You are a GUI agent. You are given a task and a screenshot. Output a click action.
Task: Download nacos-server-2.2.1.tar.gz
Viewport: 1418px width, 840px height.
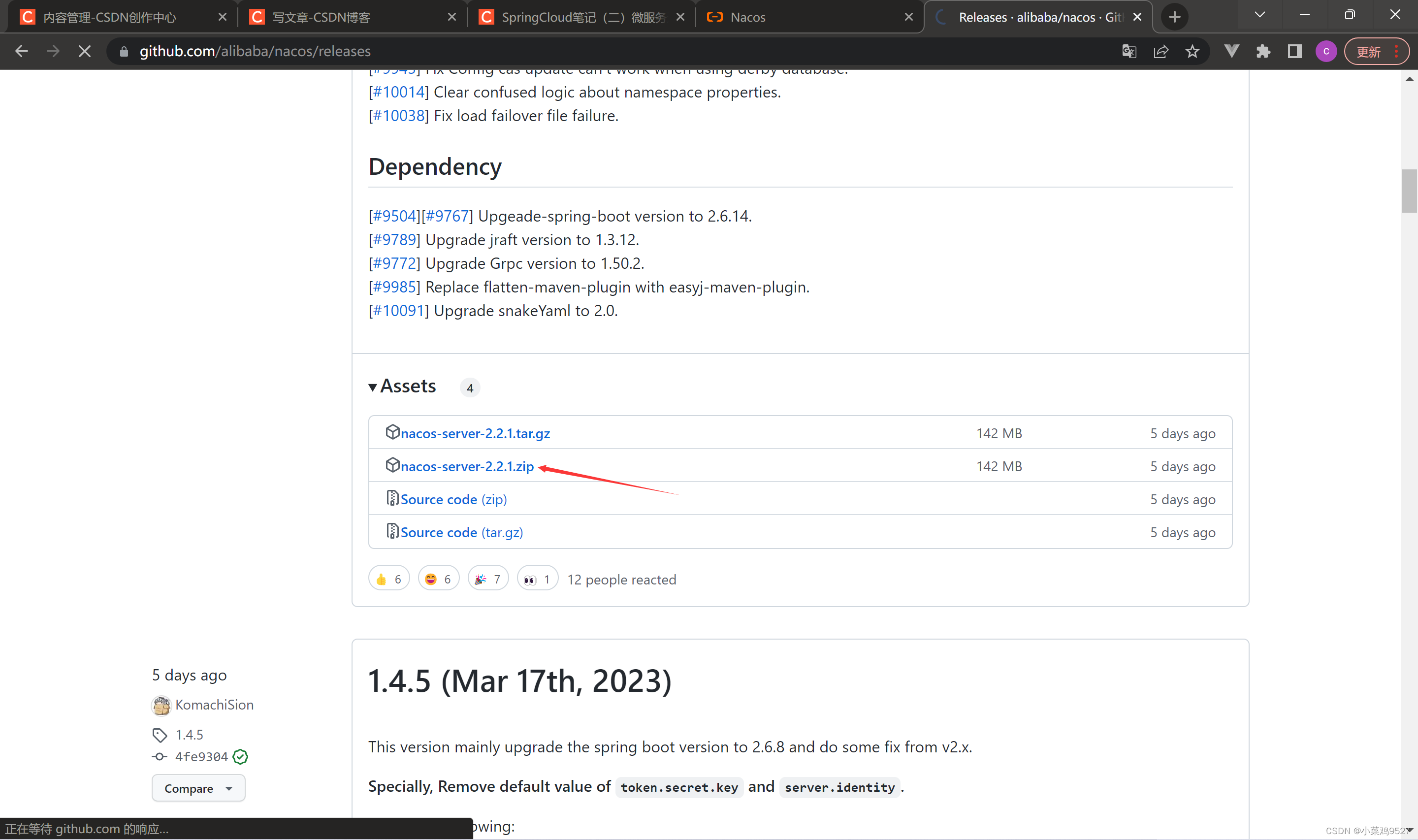click(475, 434)
